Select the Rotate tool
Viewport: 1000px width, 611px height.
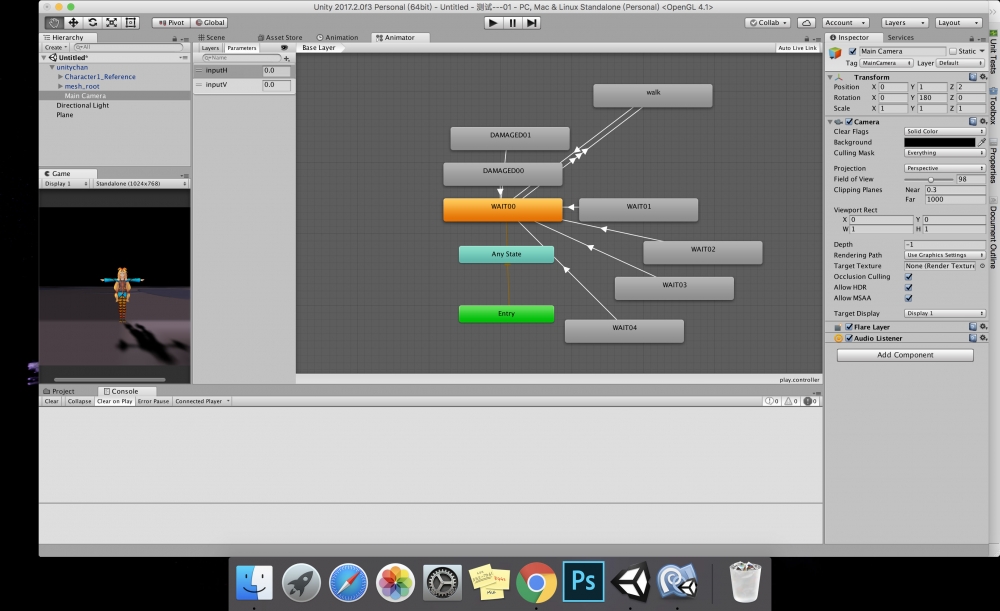pyautogui.click(x=92, y=22)
